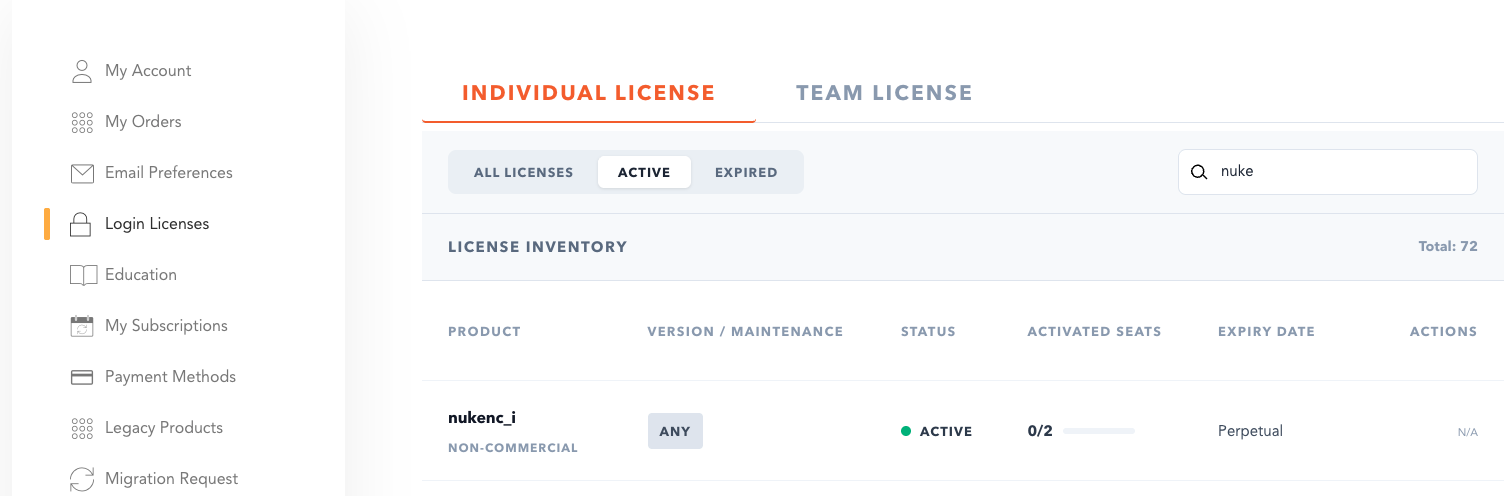This screenshot has height=496, width=1512.
Task: View My Subscriptions
Action: tap(166, 326)
